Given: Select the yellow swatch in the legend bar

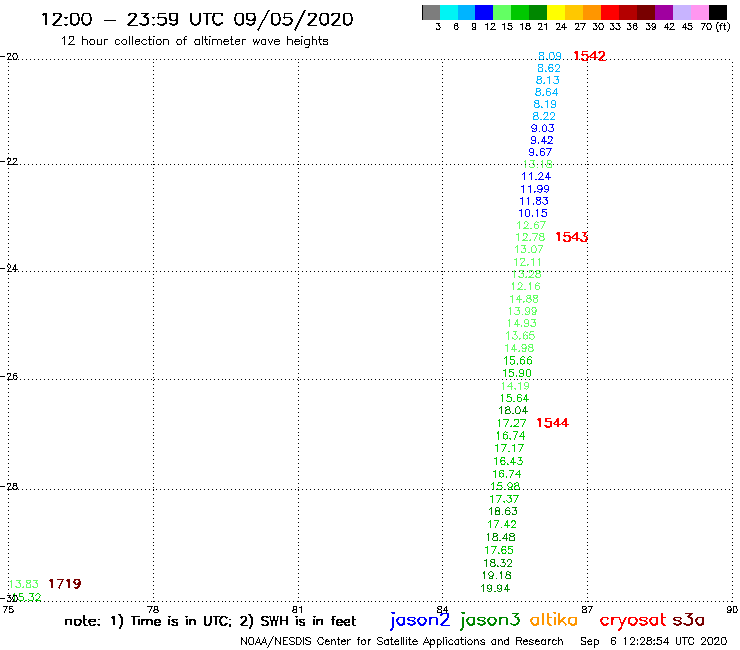Looking at the screenshot, I should (x=556, y=12).
